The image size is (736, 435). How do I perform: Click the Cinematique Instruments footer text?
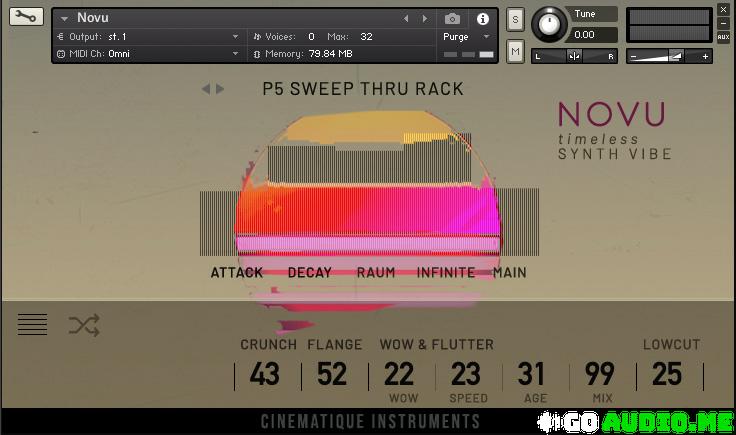(370, 421)
